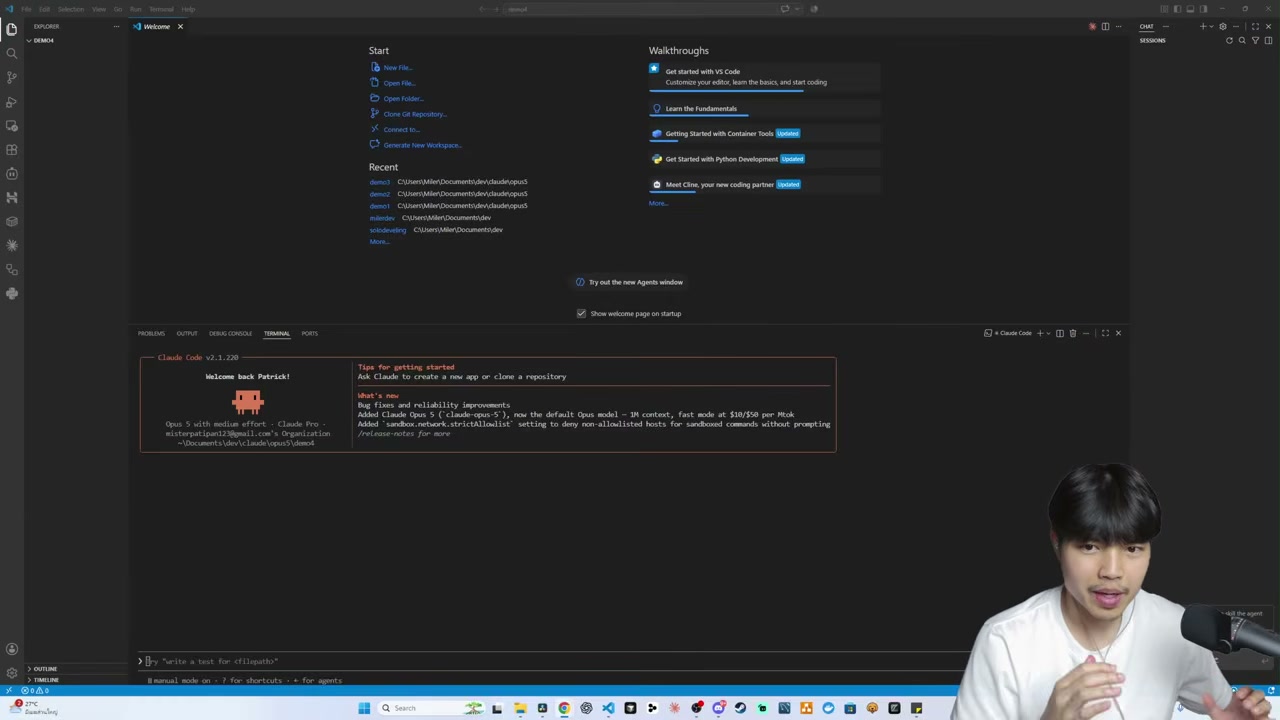Open the recent demo3 folder
The image size is (1280, 720).
pyautogui.click(x=379, y=182)
